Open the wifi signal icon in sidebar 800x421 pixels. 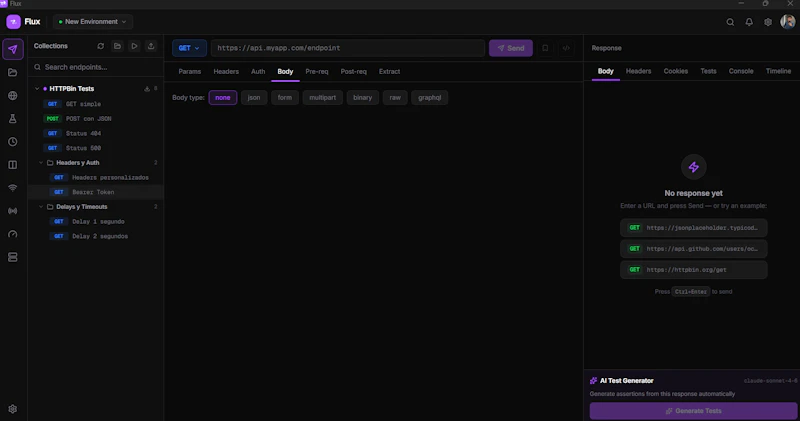(13, 188)
